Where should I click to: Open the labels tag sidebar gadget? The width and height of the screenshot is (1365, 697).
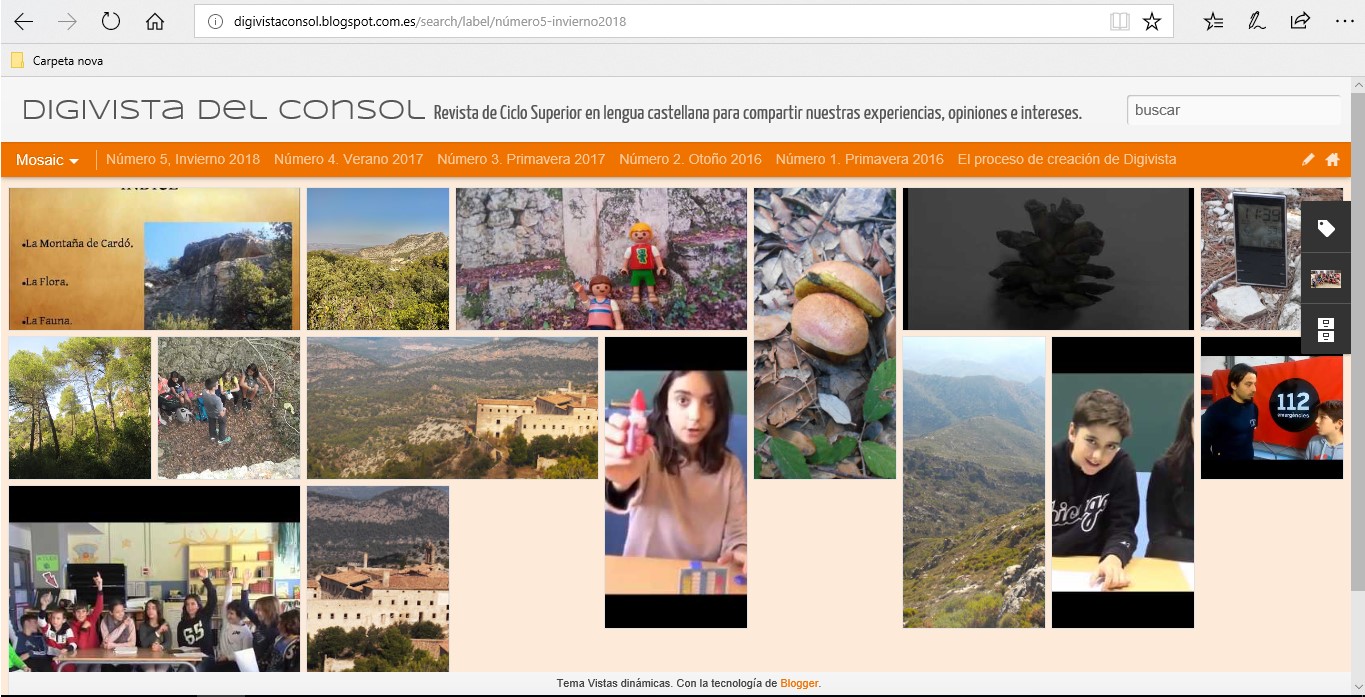[1326, 229]
